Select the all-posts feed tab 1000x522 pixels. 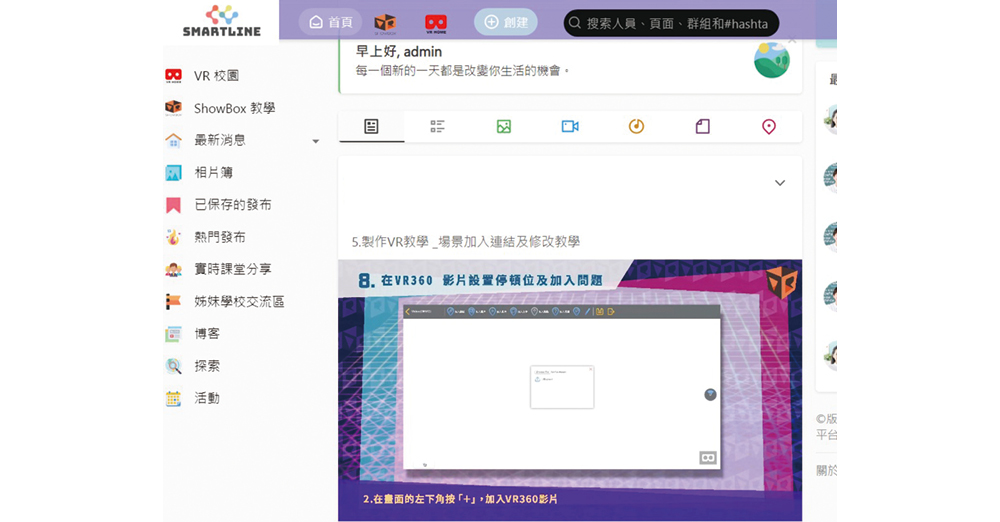(x=371, y=126)
